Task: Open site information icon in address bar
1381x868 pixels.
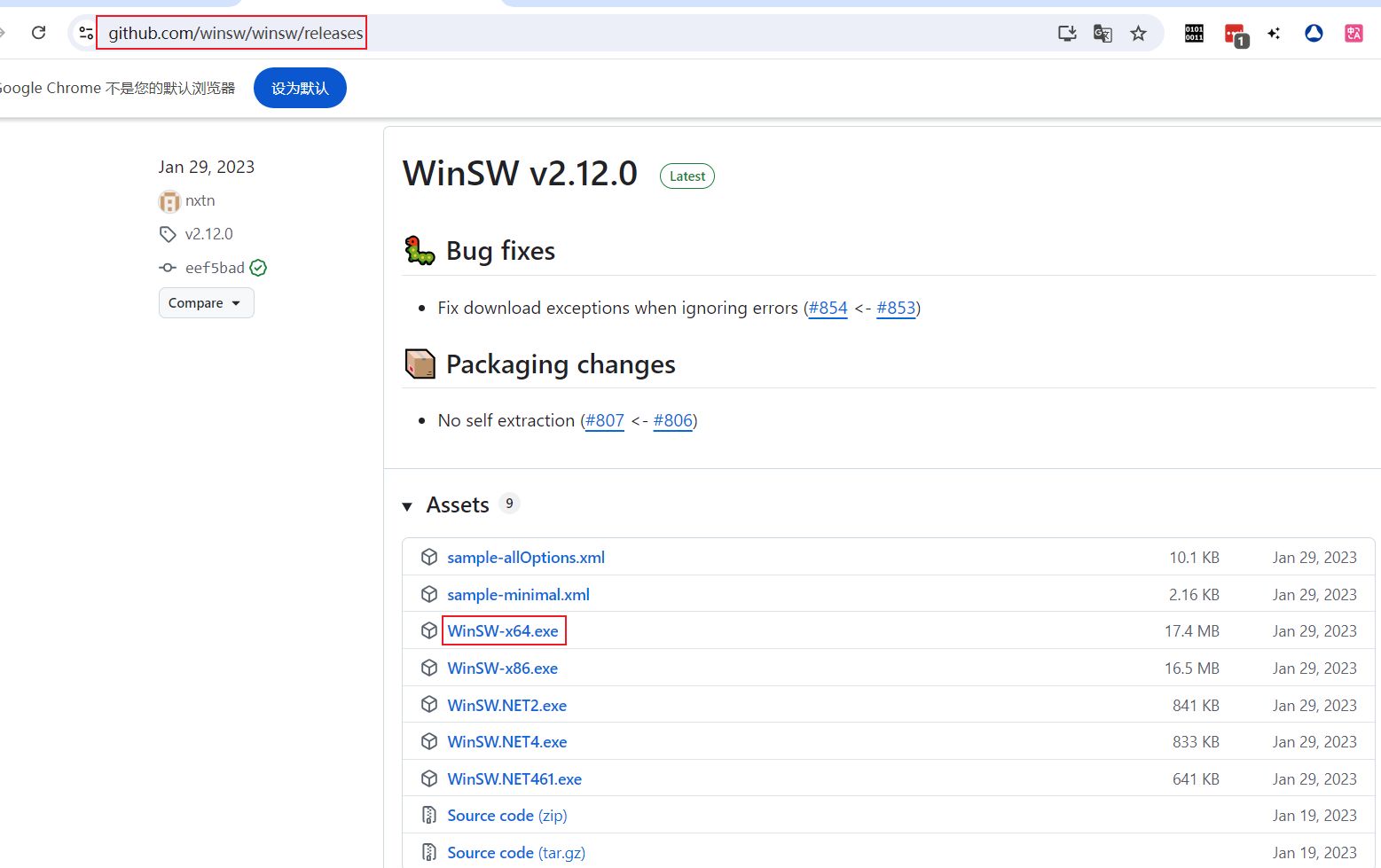Action: tap(86, 33)
